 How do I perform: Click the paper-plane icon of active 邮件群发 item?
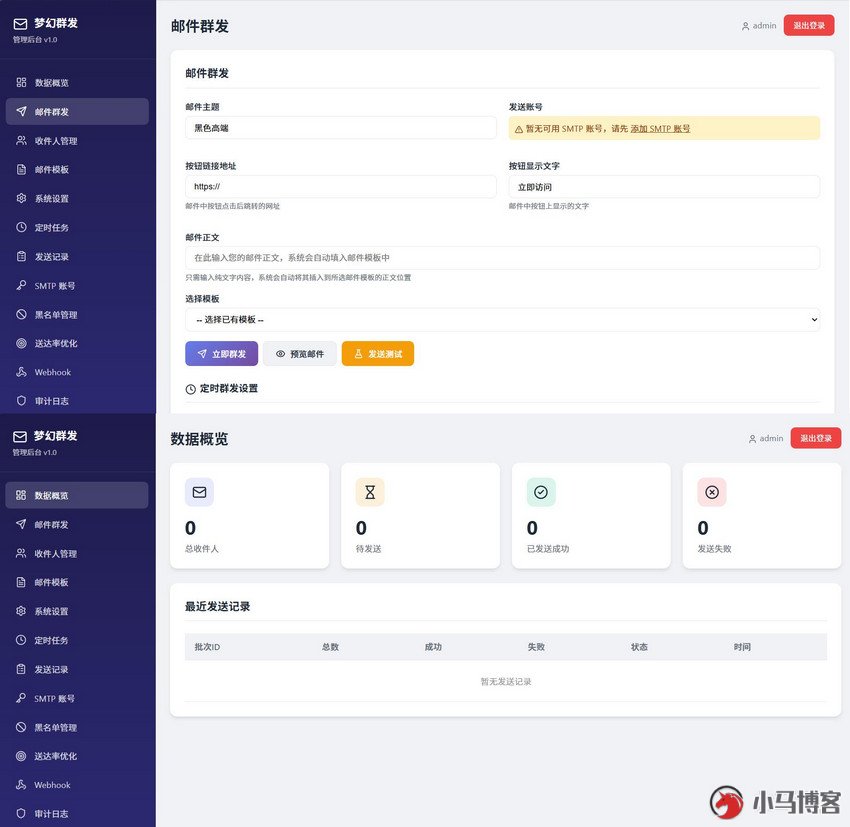(x=21, y=111)
